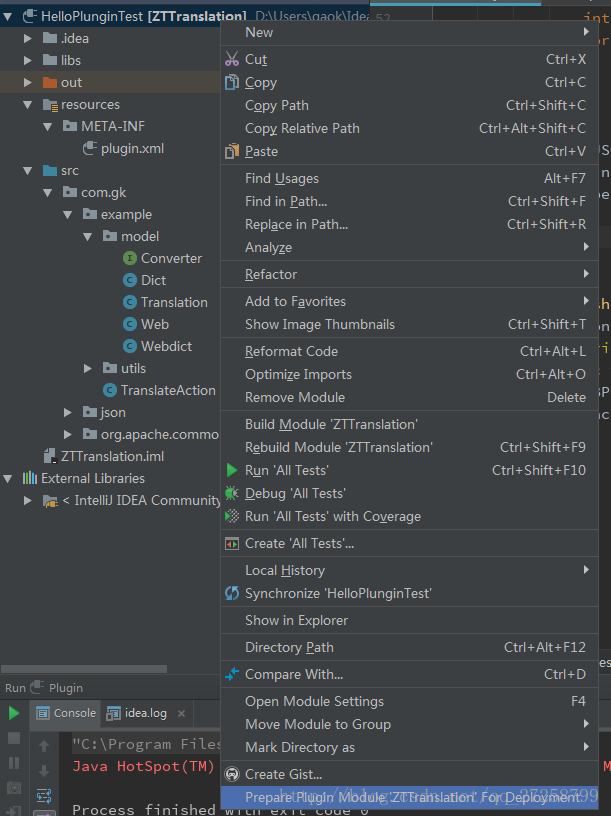Collapse the model package

pos(87,236)
